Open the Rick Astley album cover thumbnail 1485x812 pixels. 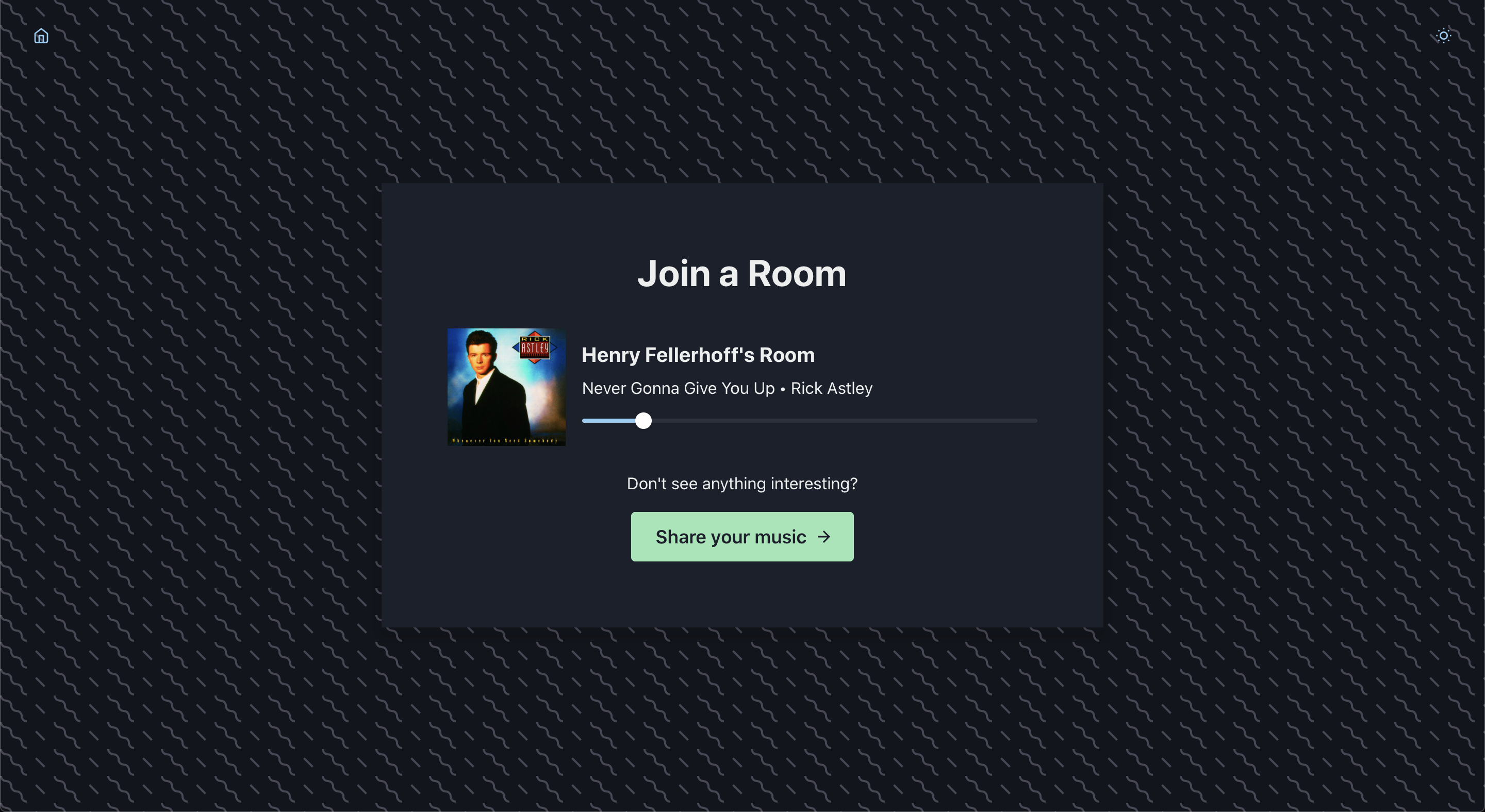click(506, 387)
